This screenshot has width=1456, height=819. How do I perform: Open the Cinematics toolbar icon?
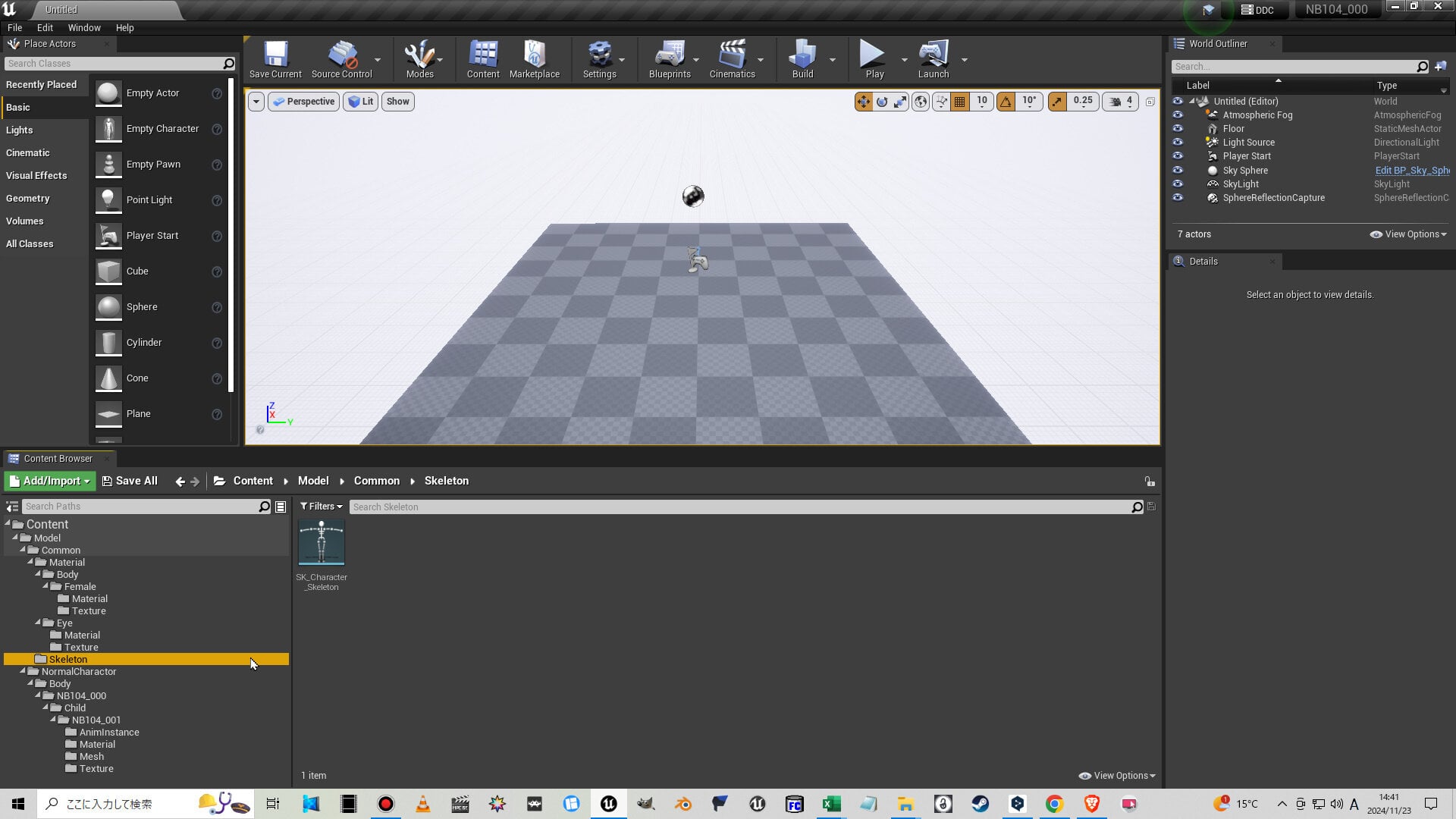pos(732,59)
